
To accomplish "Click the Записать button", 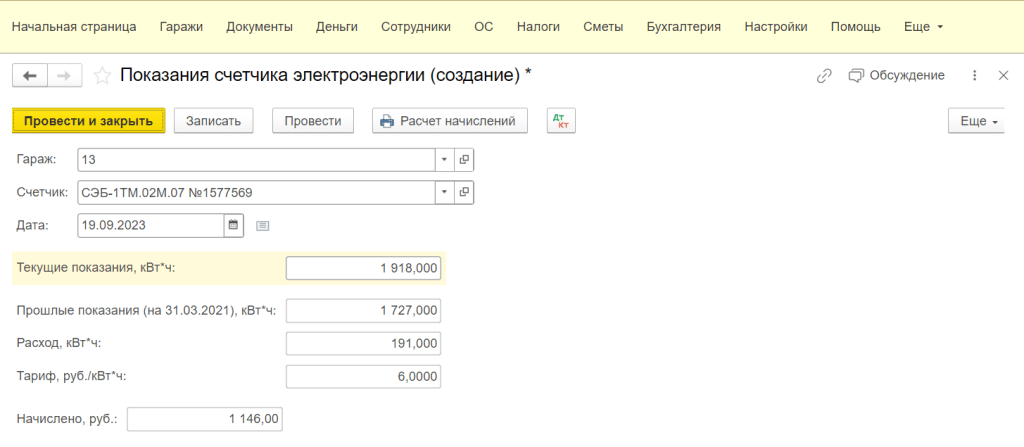I will [214, 121].
